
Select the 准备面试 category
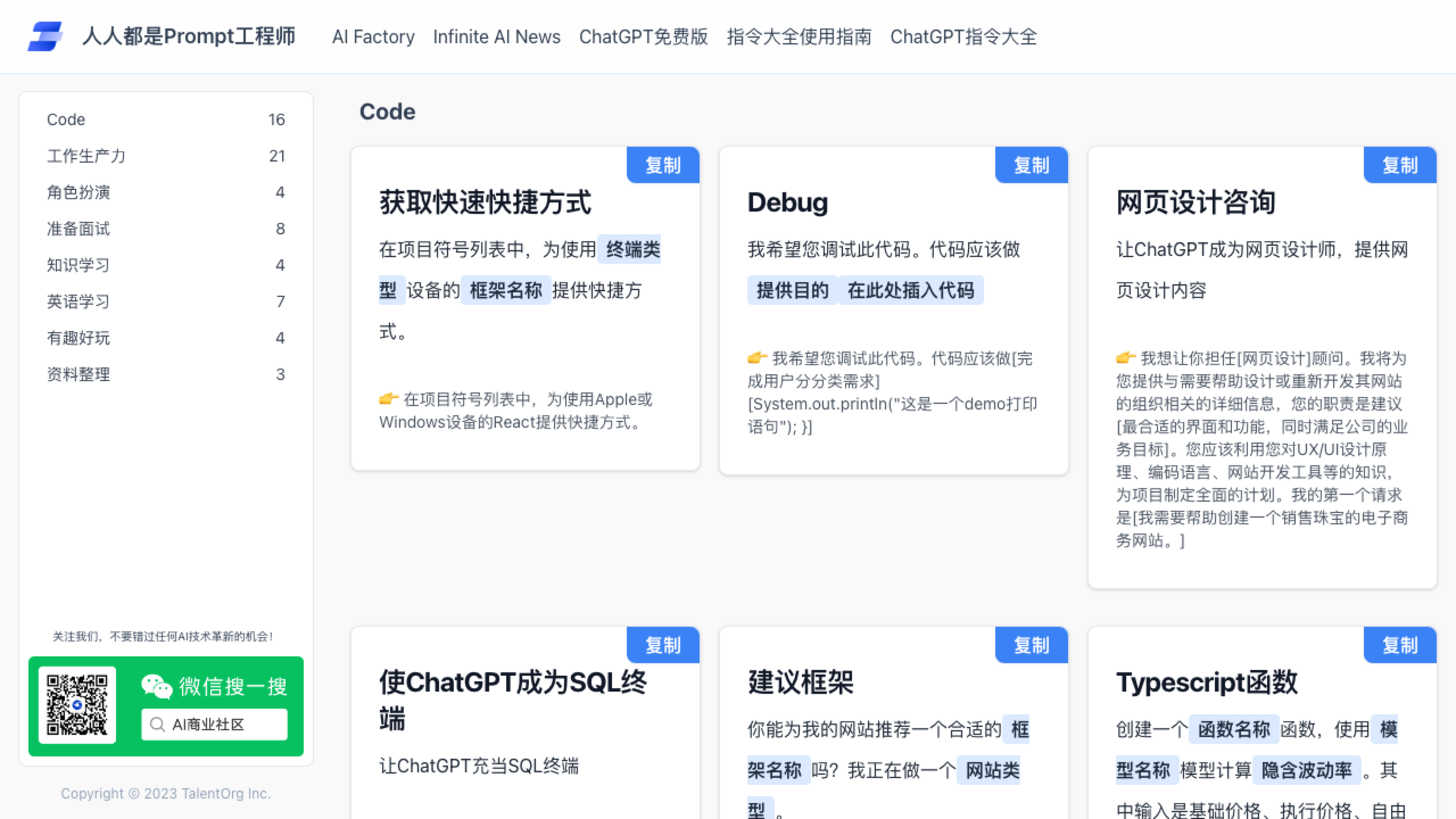pyautogui.click(x=166, y=229)
